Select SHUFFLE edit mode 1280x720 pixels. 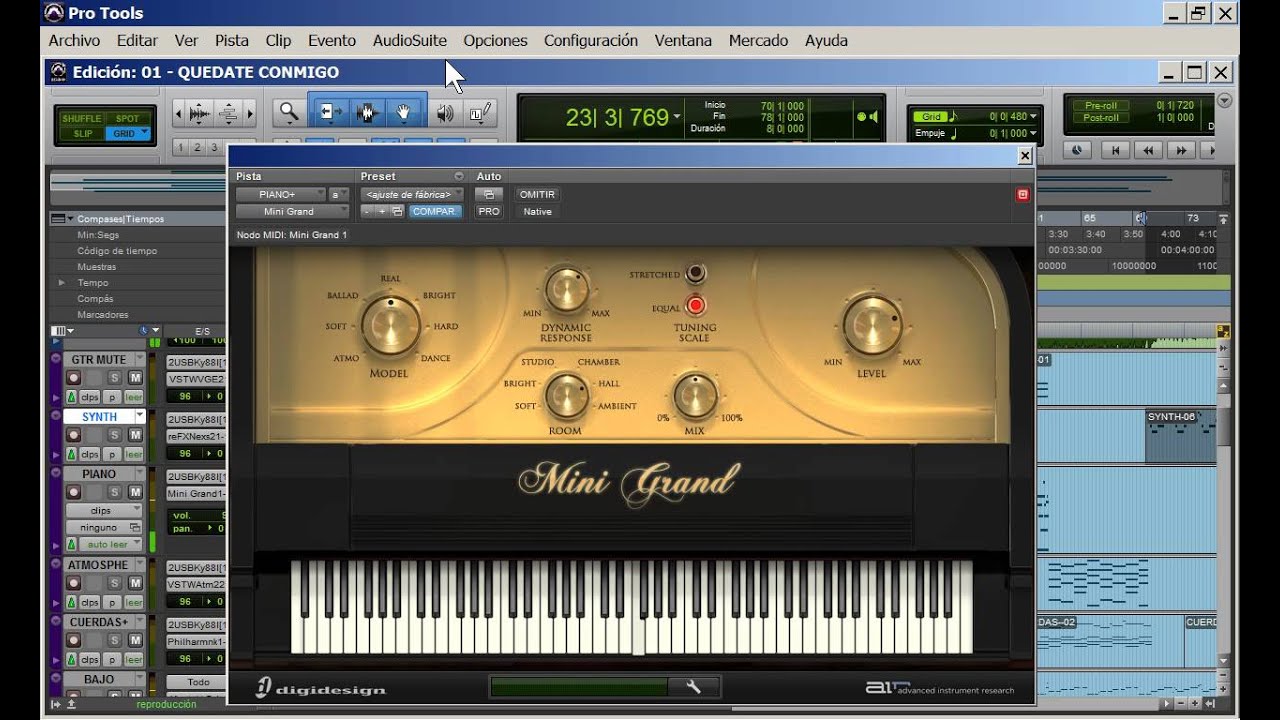(x=82, y=118)
